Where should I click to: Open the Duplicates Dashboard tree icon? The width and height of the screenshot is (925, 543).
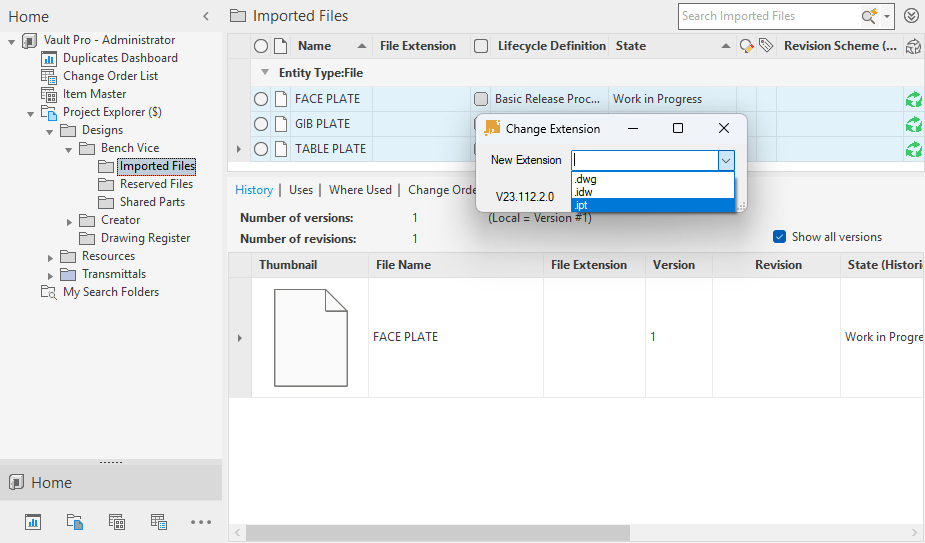pos(49,58)
